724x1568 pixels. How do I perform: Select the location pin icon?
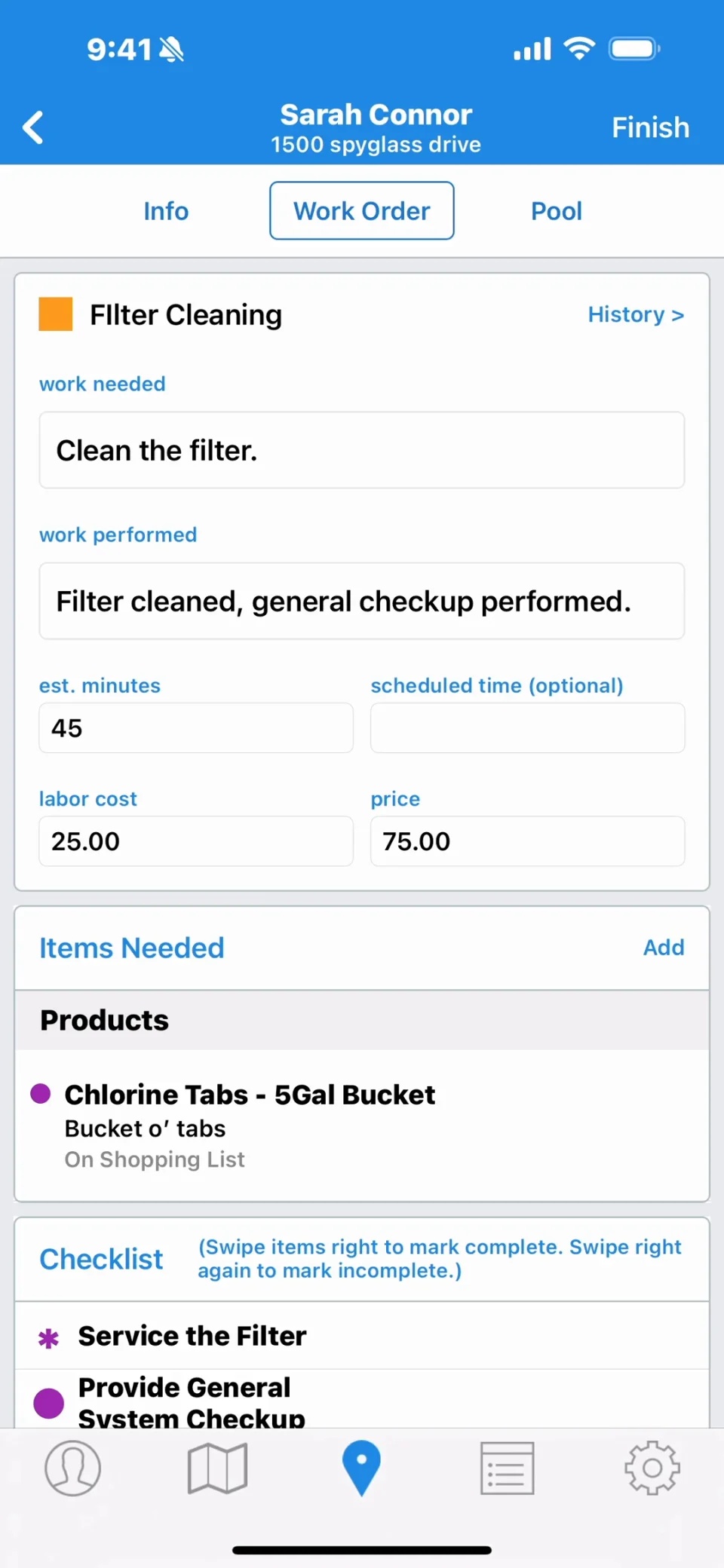[361, 1468]
